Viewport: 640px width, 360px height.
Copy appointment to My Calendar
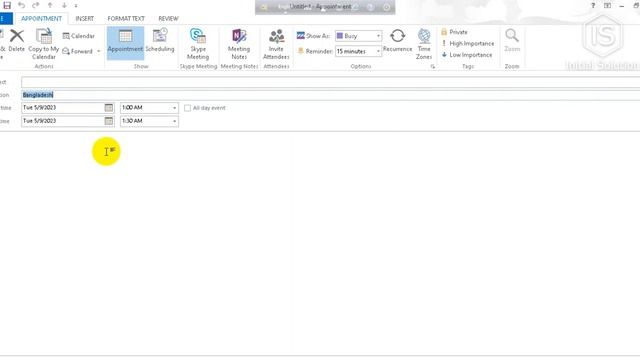pyautogui.click(x=44, y=44)
